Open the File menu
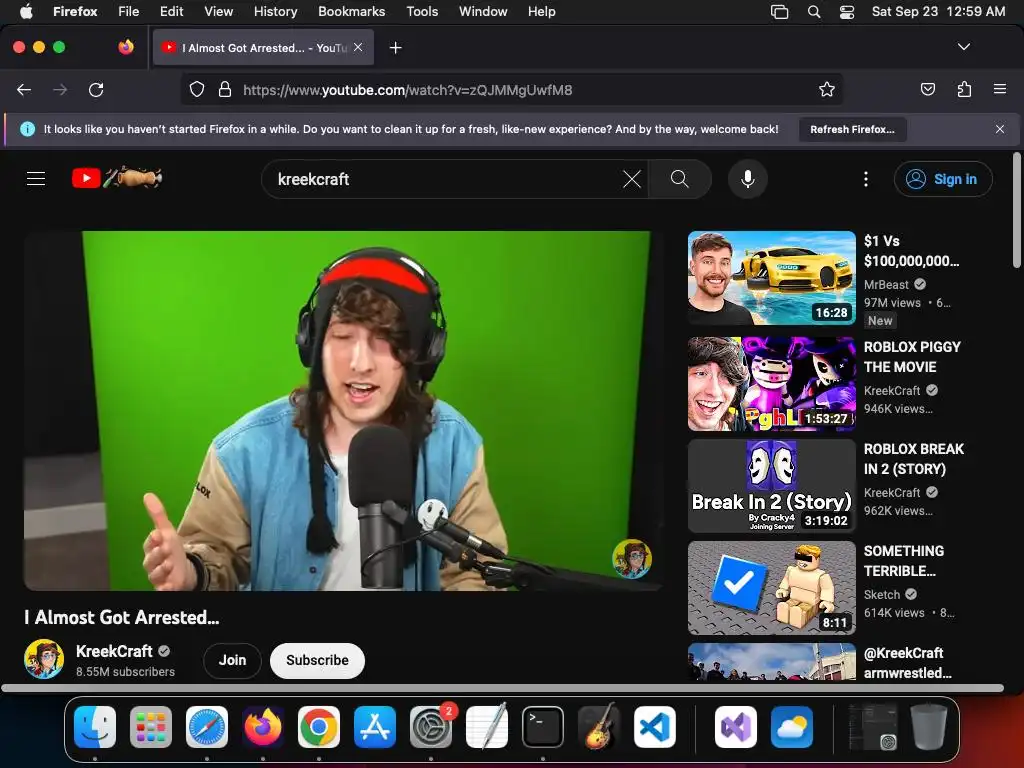Viewport: 1024px width, 768px height. 129,11
